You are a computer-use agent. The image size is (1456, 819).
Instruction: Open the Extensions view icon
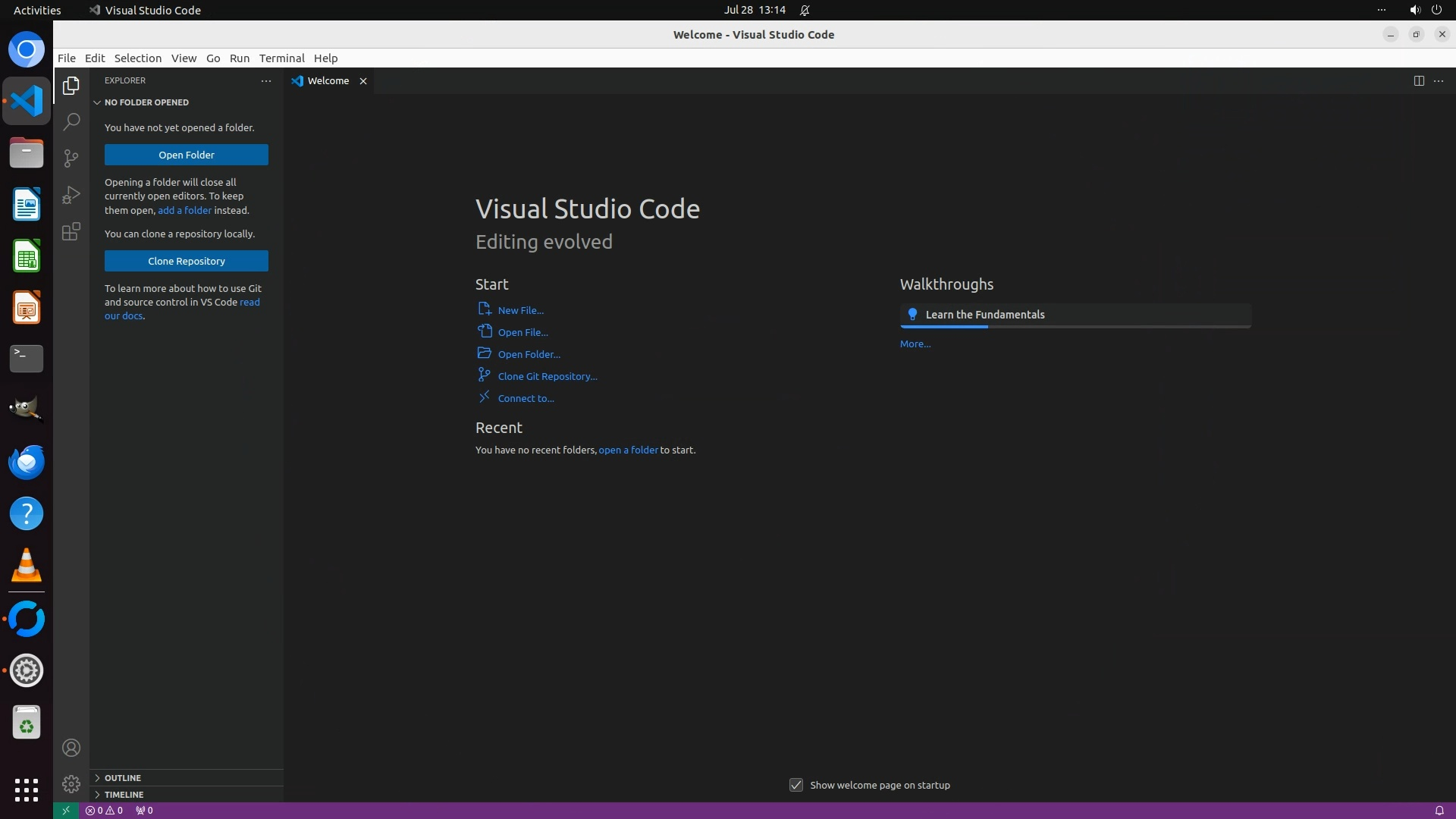(x=71, y=231)
